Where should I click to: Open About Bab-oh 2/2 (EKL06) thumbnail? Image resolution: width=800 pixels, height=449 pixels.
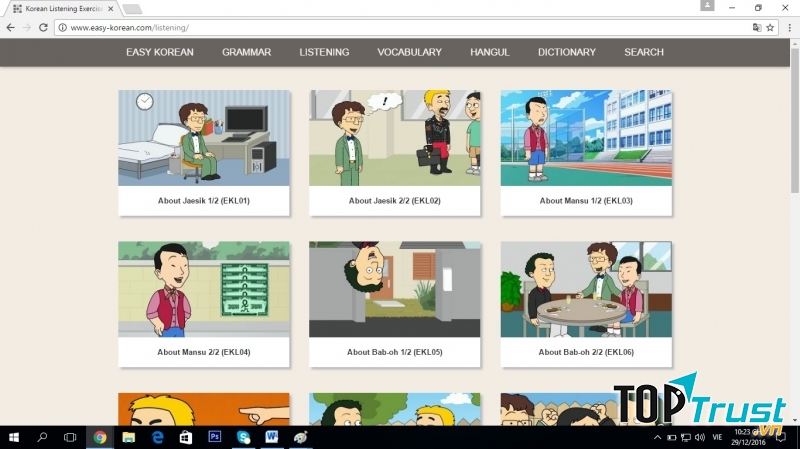pyautogui.click(x=586, y=289)
